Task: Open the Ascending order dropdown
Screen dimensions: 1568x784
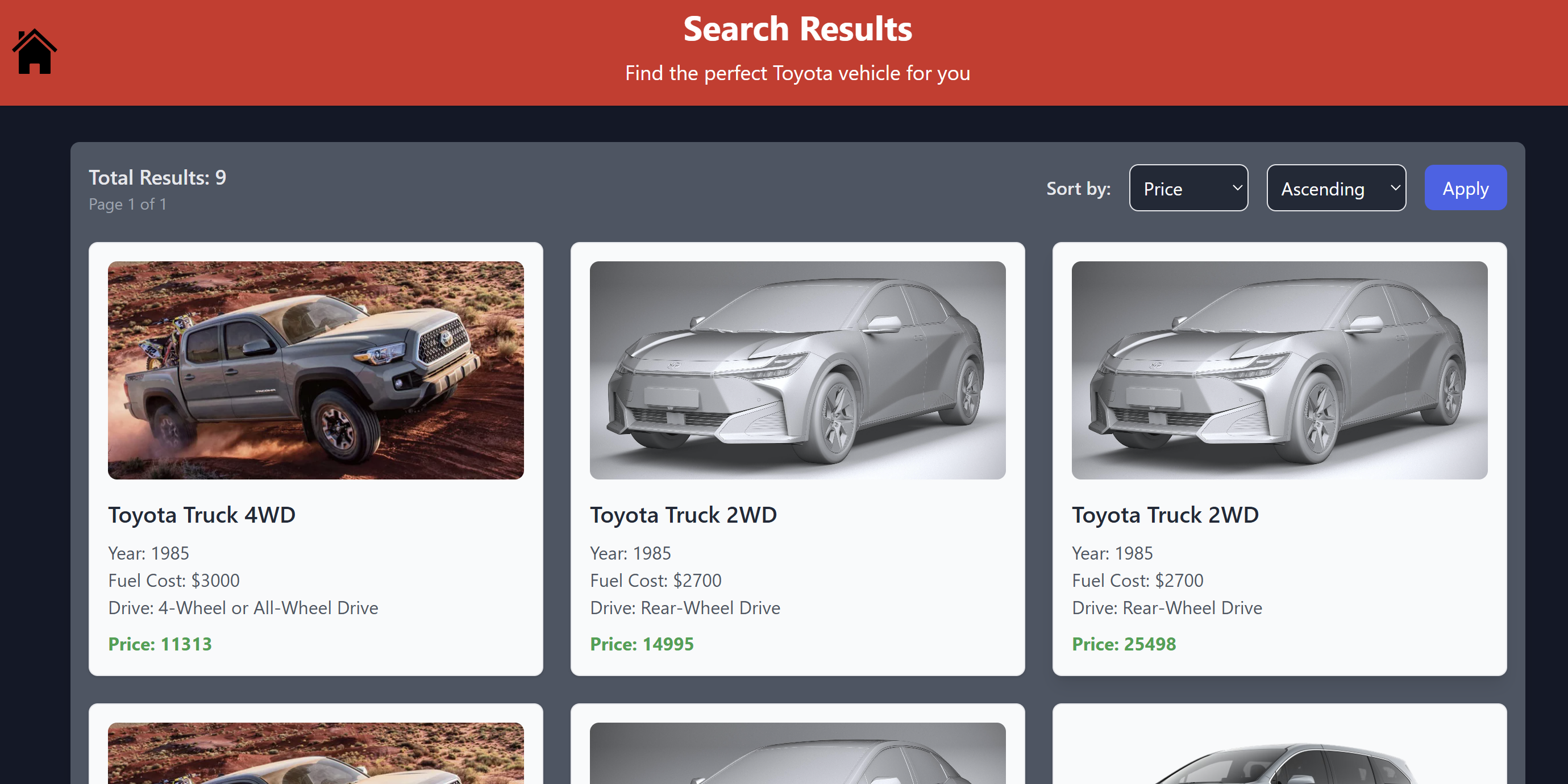Action: point(1336,188)
